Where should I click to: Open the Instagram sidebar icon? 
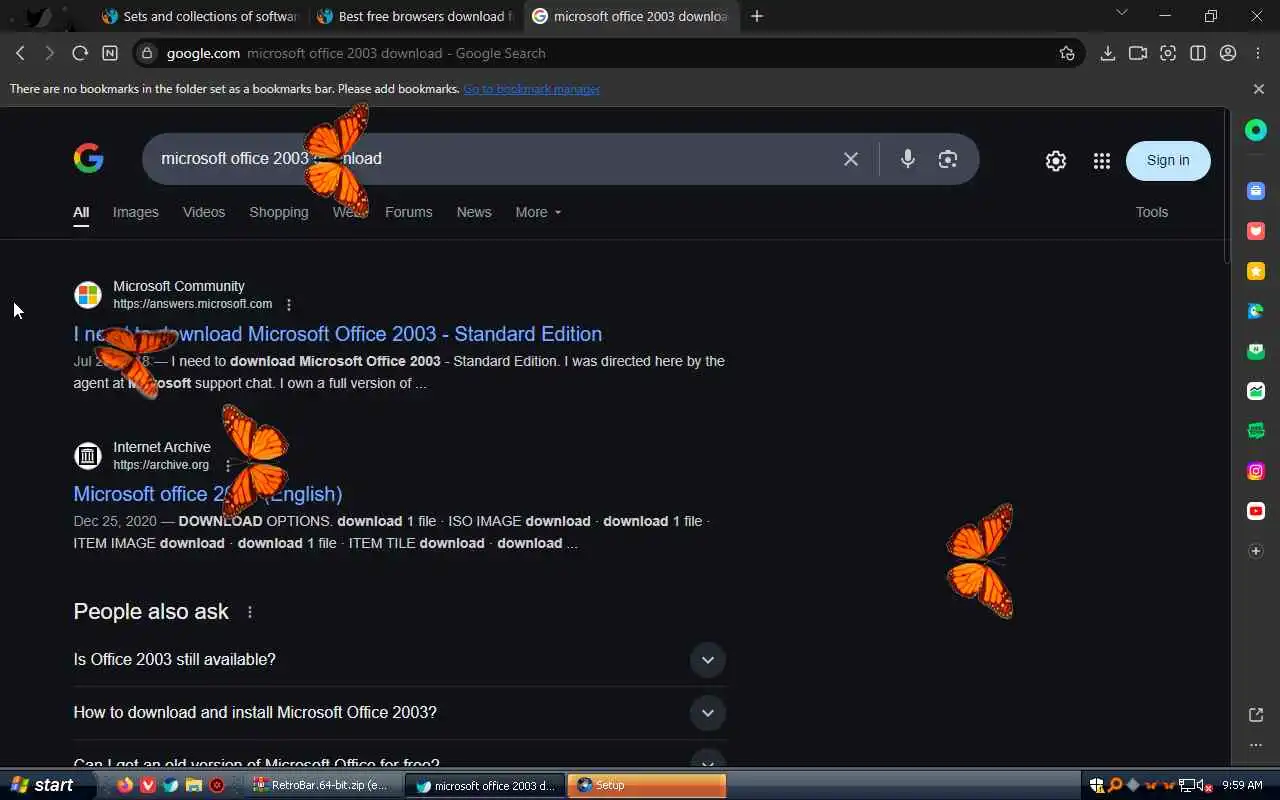pyautogui.click(x=1256, y=471)
